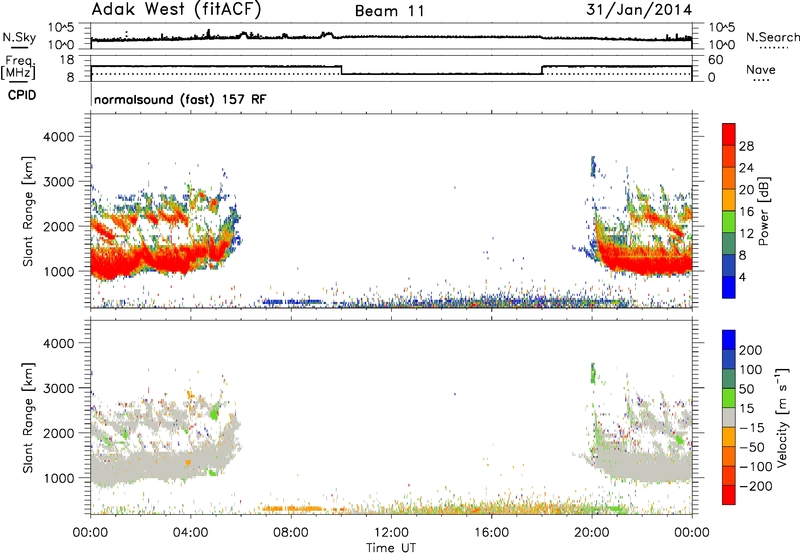Pick the red segment of the velocity colorbar
The width and height of the screenshot is (800, 554).
(729, 495)
